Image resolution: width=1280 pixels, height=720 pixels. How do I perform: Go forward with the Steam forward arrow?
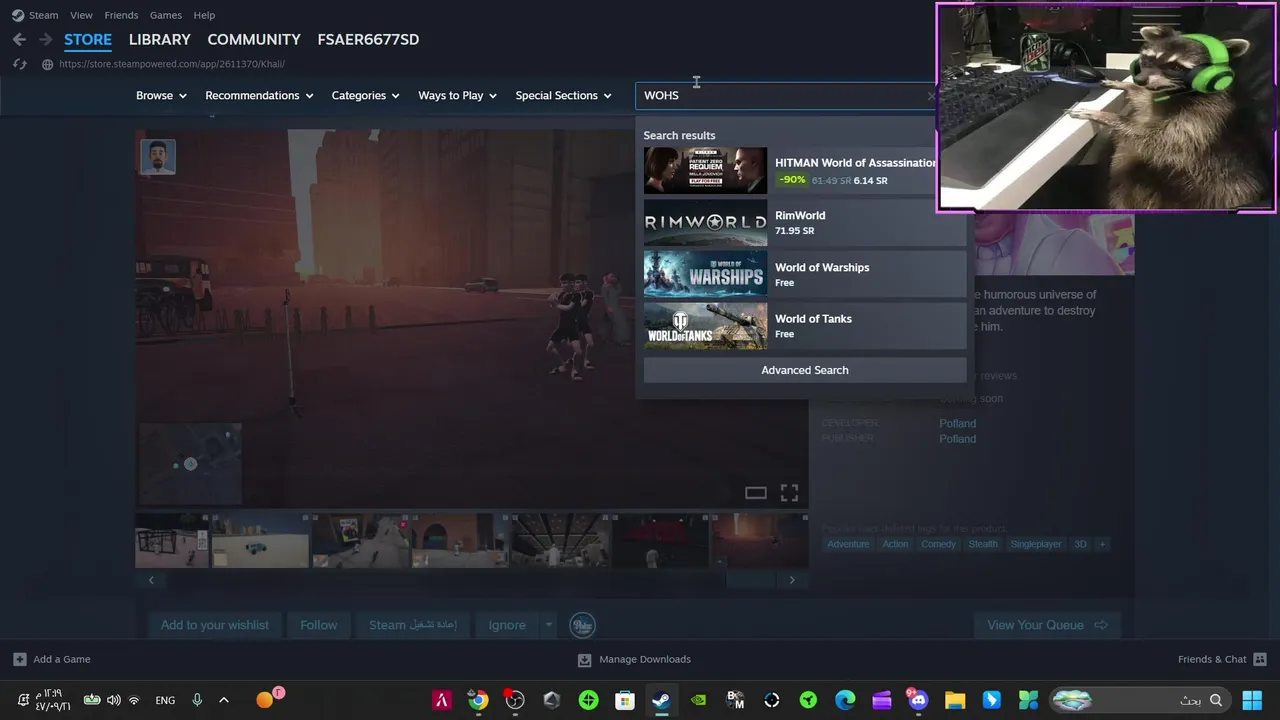[x=45, y=40]
